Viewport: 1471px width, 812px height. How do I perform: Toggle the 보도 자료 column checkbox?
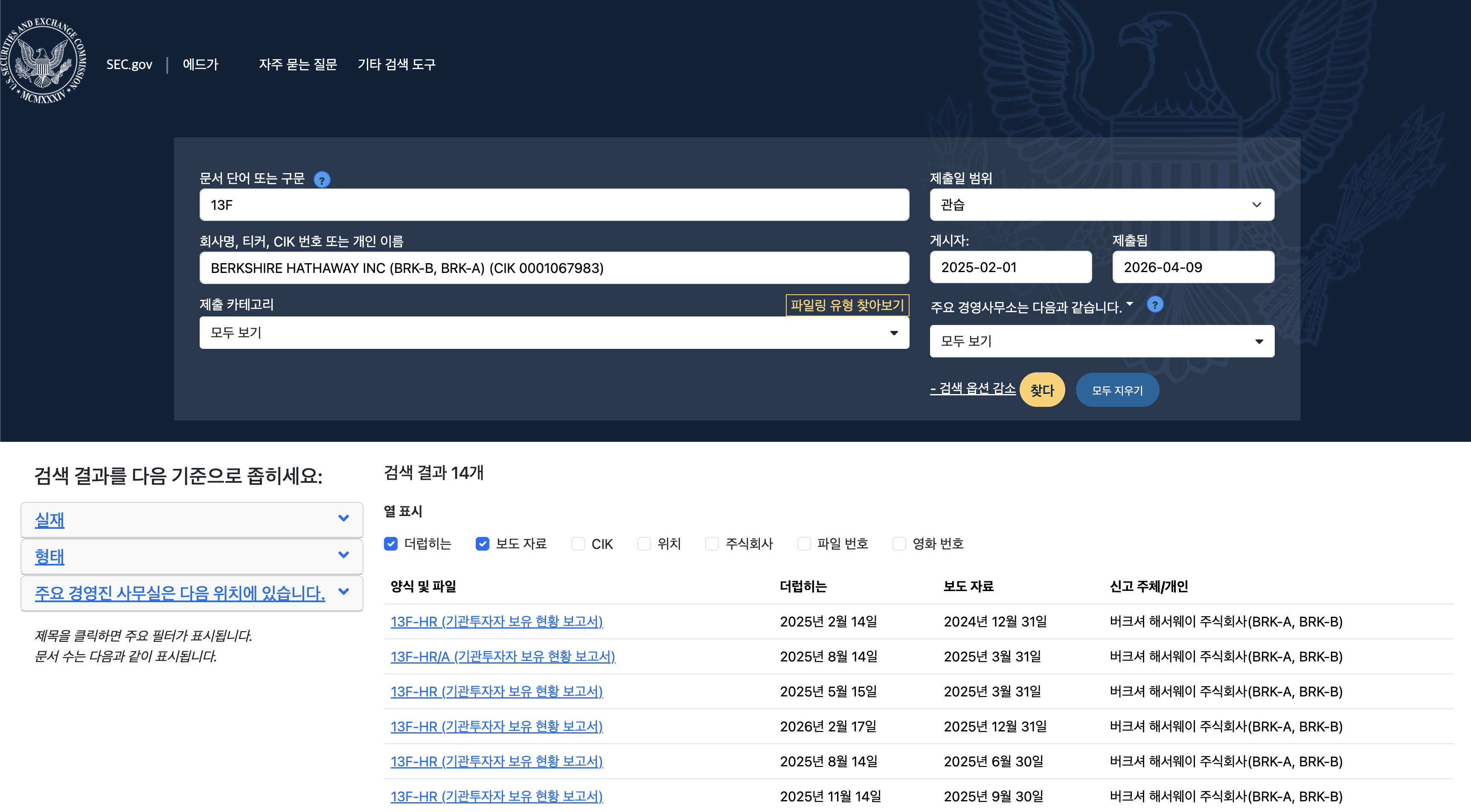(483, 544)
